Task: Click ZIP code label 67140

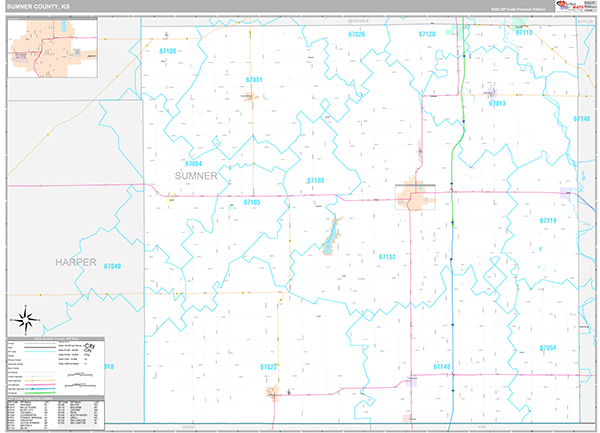Action: pos(442,367)
